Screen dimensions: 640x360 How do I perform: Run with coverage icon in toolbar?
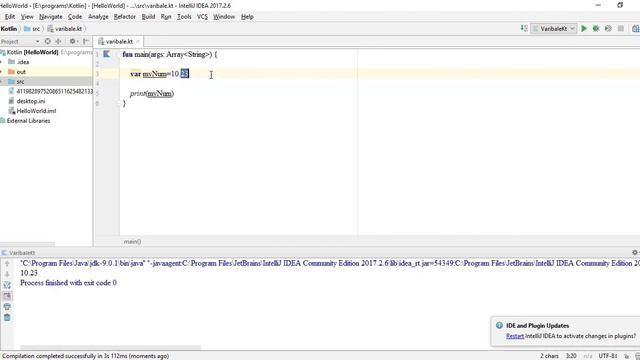[608, 29]
